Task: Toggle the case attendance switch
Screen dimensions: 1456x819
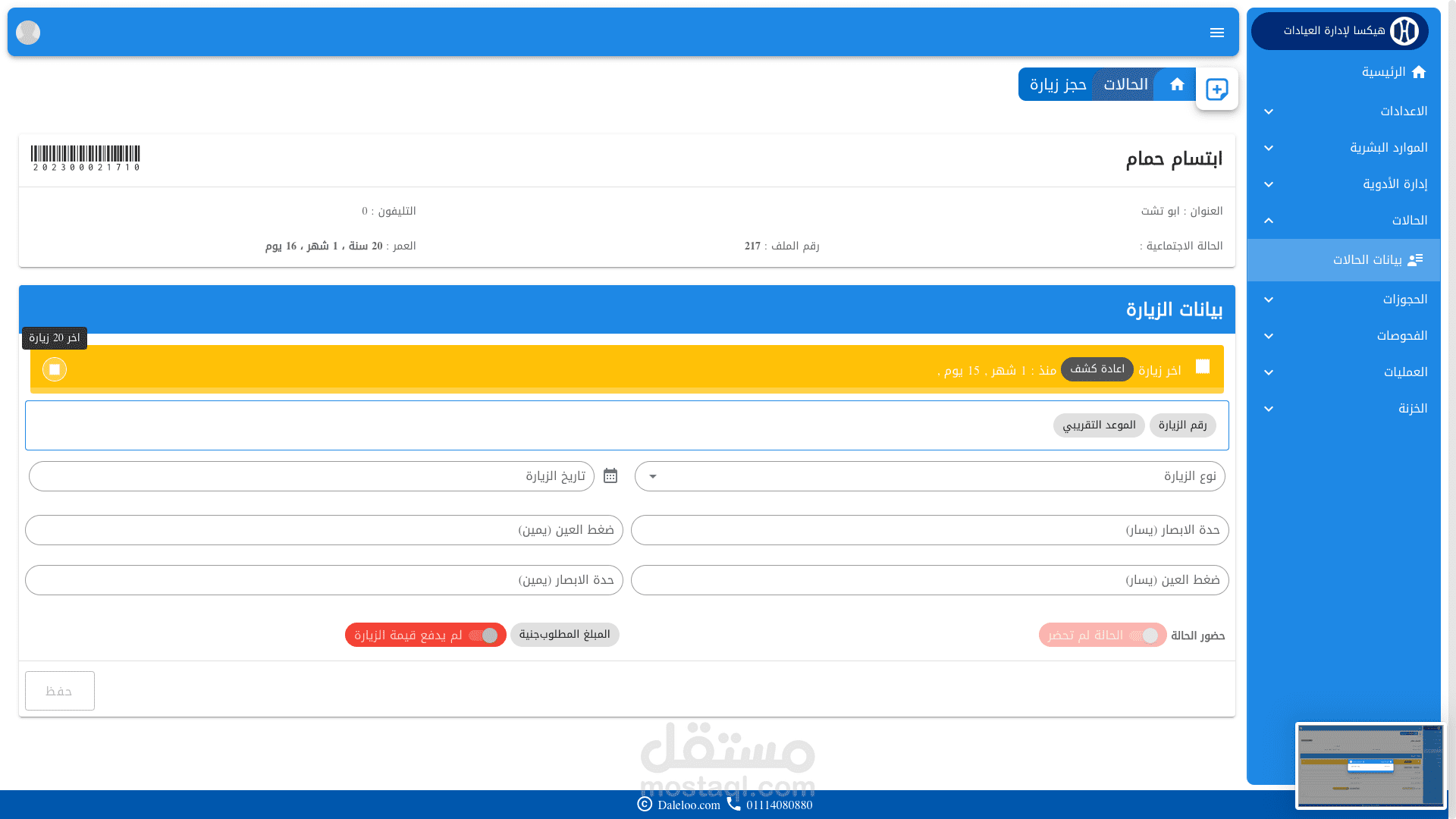Action: coord(1144,635)
